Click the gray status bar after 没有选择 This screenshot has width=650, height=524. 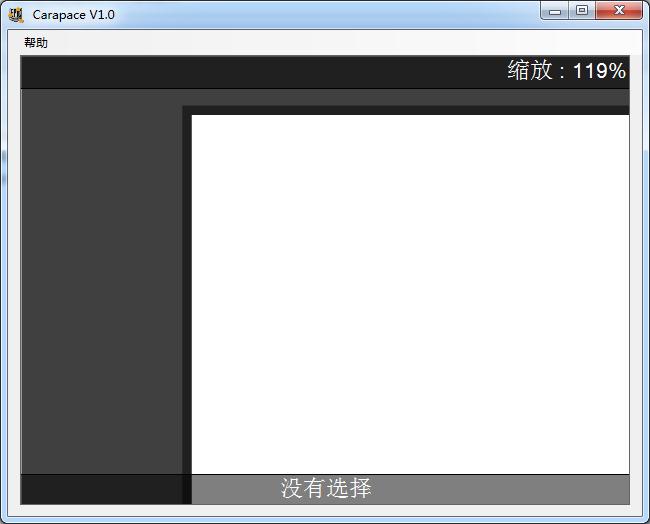coord(501,490)
